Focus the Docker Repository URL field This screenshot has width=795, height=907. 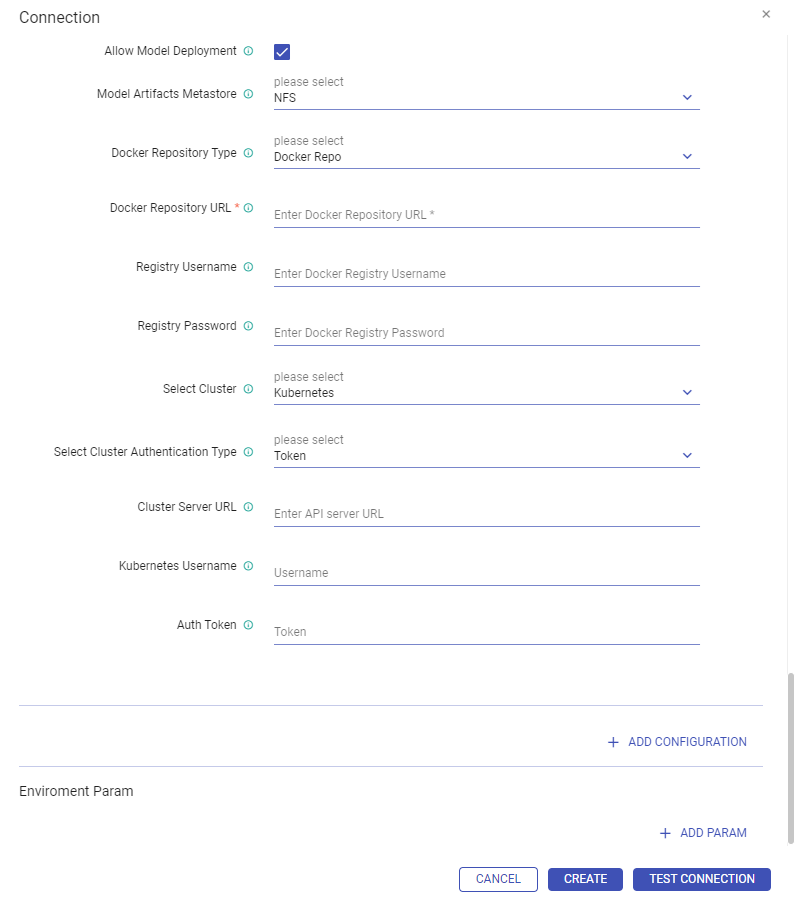pyautogui.click(x=487, y=215)
